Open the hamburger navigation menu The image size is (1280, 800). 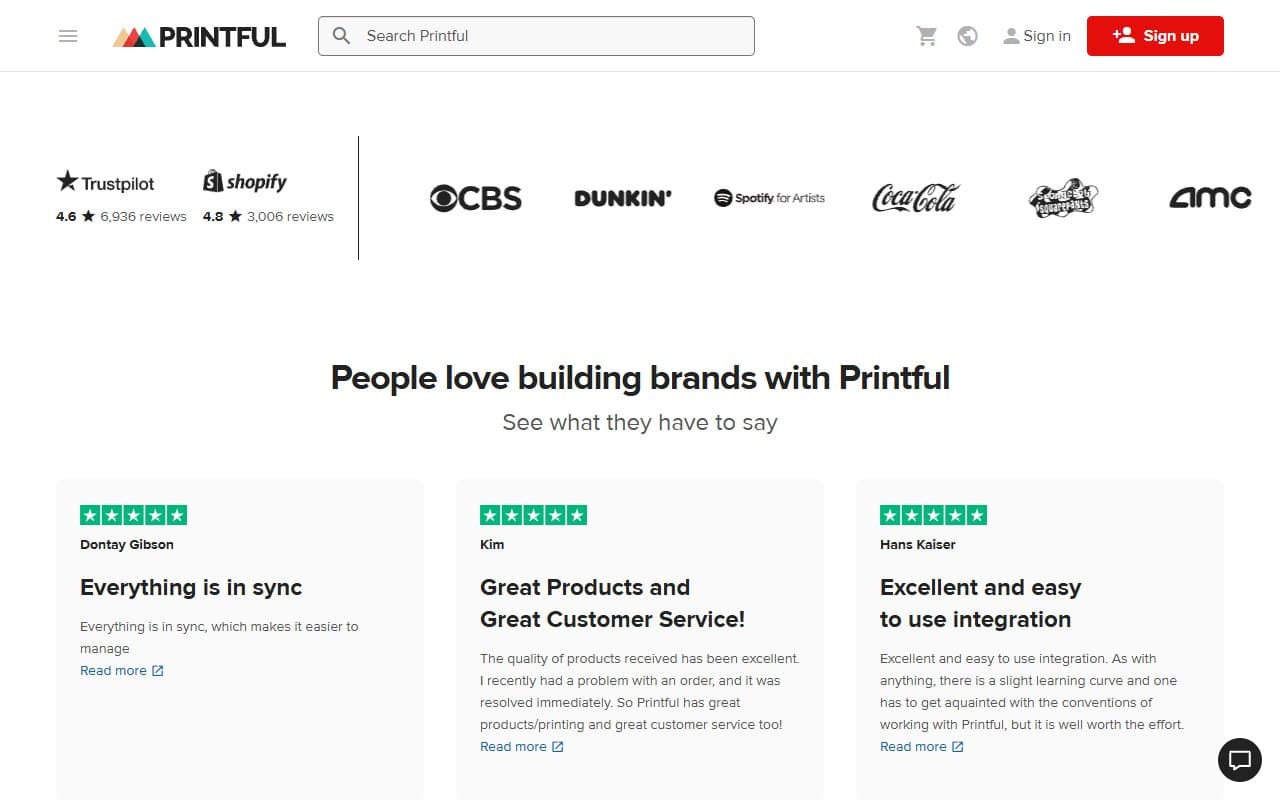[68, 36]
